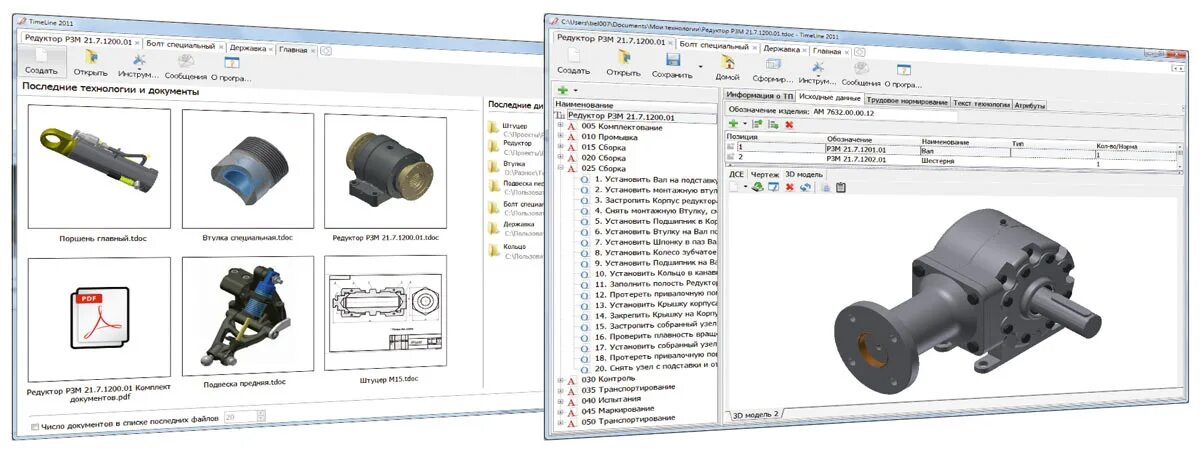Close Редуктор РЗМ tab in left window
The width and height of the screenshot is (1200, 464).
pos(137,41)
